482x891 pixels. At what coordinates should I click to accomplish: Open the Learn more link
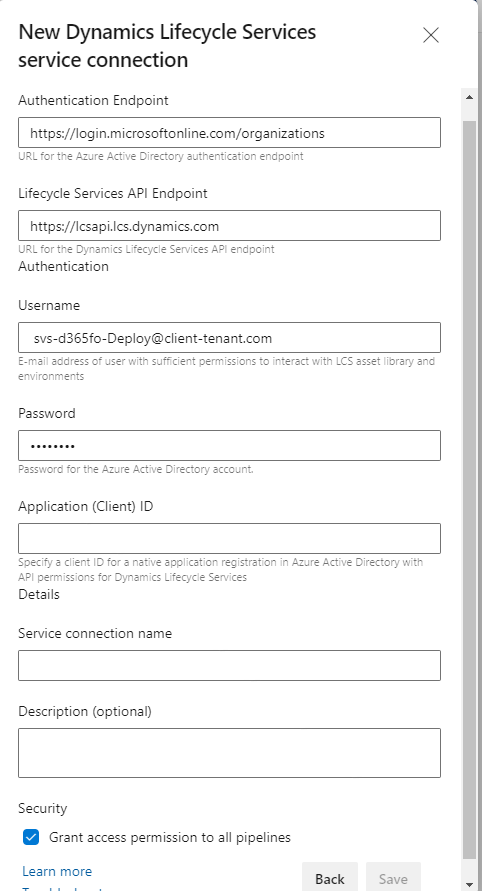57,871
